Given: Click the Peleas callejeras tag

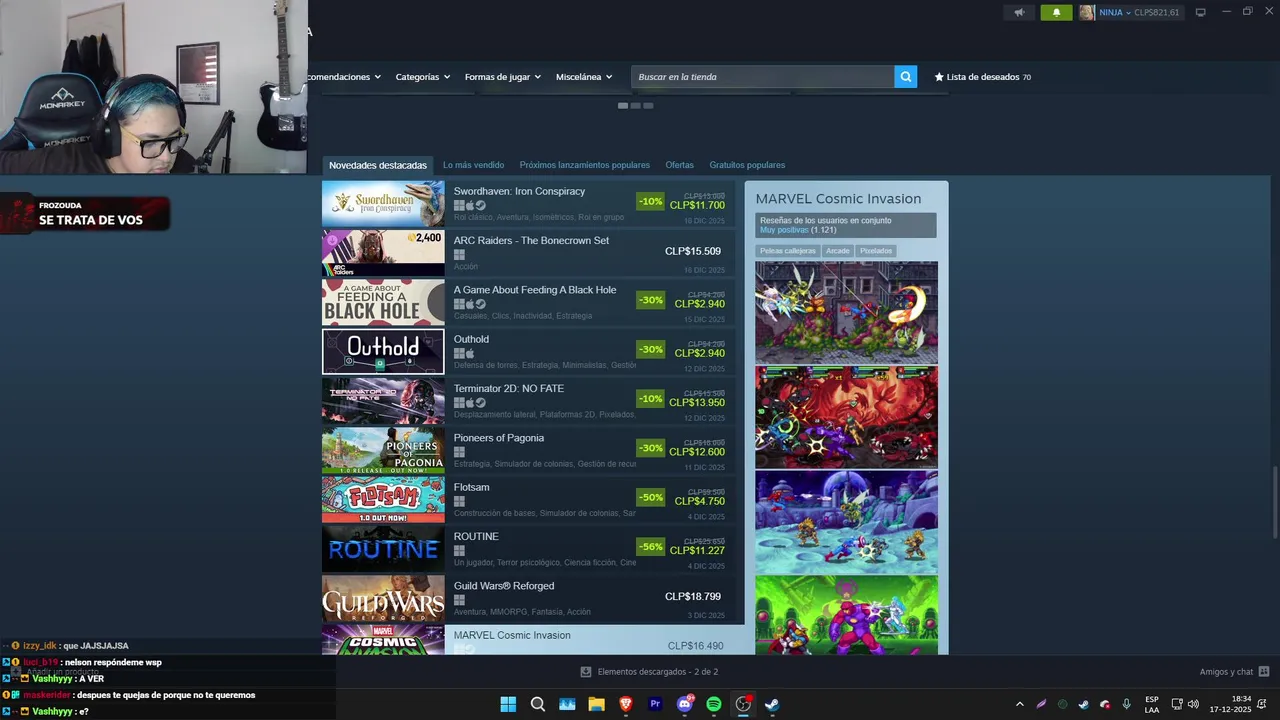Looking at the screenshot, I should 788,251.
